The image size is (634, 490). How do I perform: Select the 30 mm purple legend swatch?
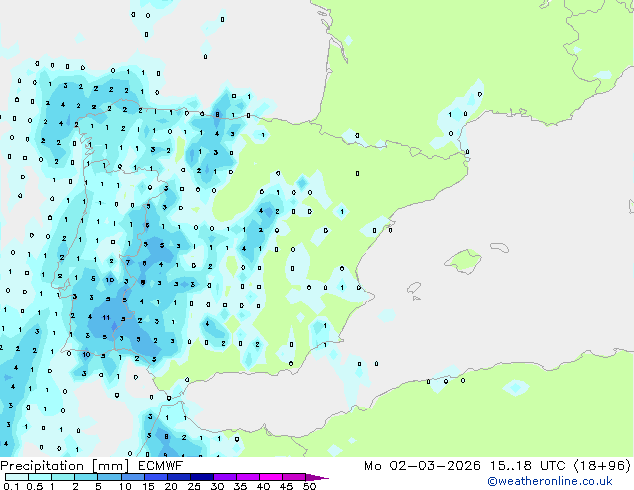(224, 477)
